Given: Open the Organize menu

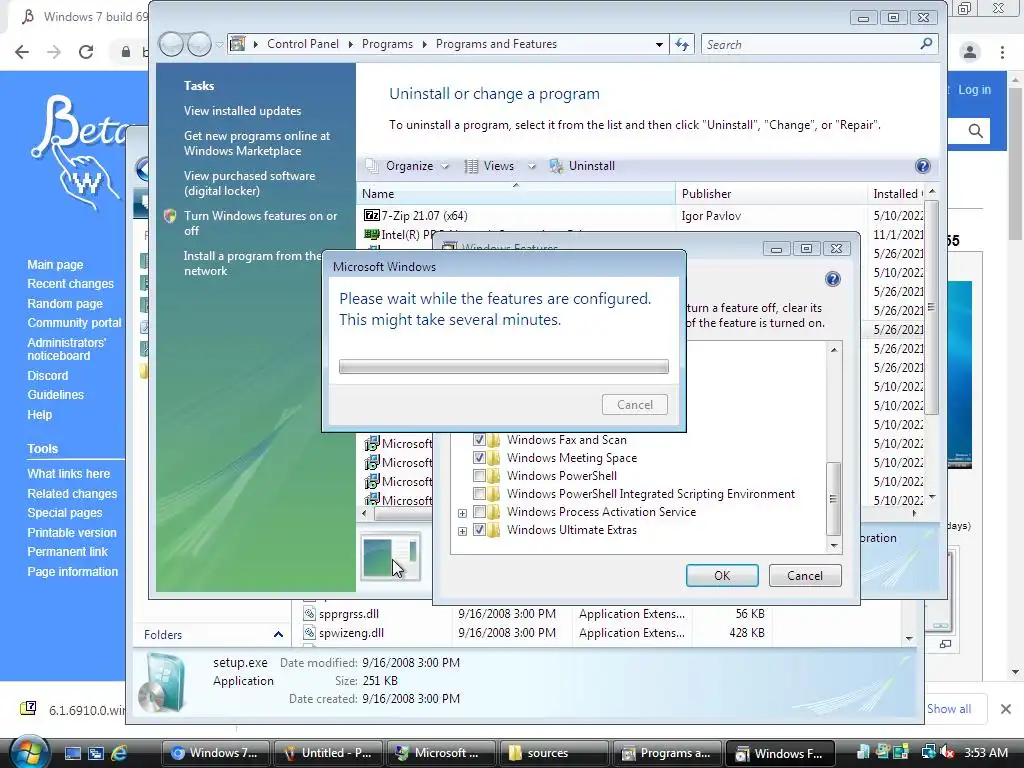Looking at the screenshot, I should coord(408,166).
